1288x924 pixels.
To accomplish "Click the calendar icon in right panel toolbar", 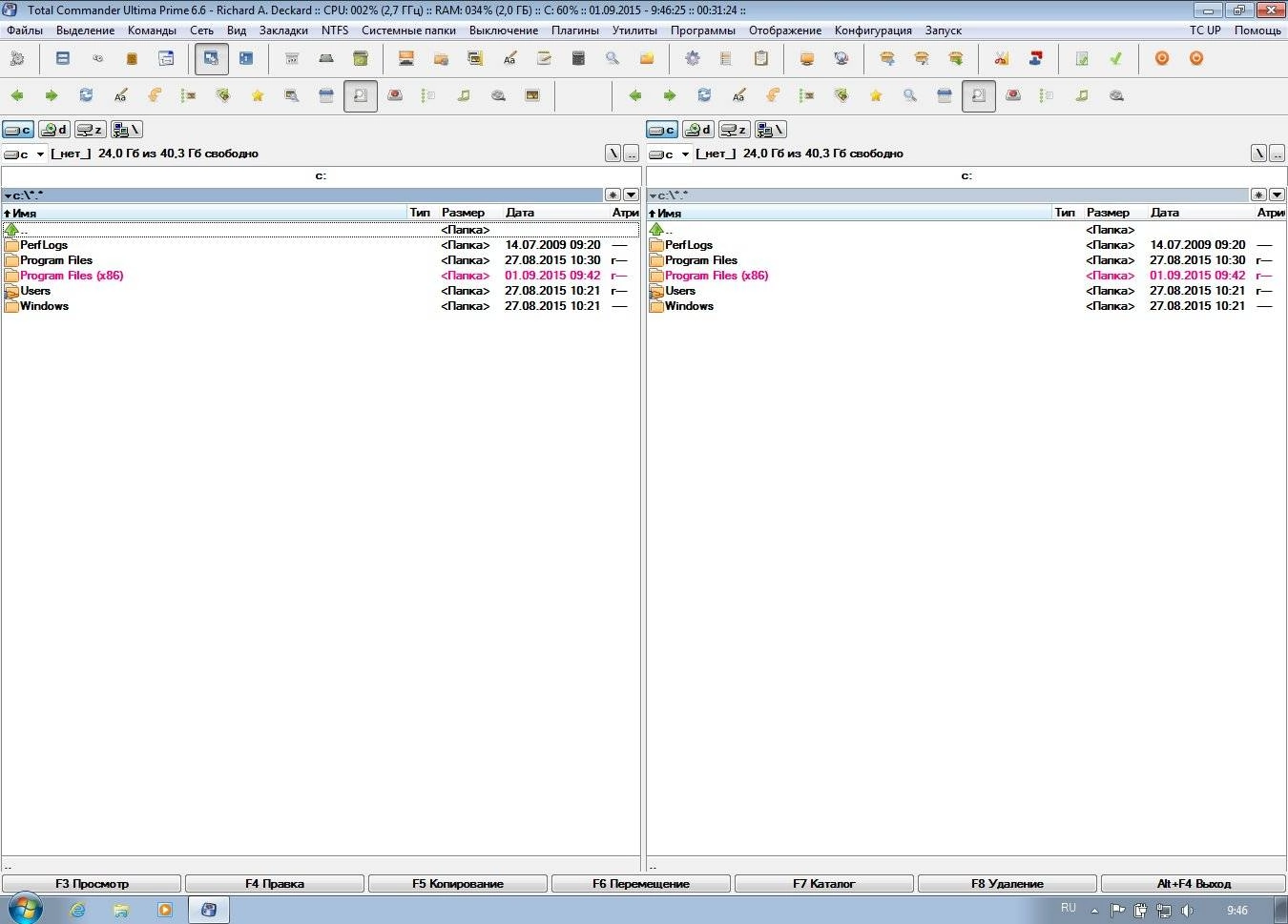I will pos(945,95).
